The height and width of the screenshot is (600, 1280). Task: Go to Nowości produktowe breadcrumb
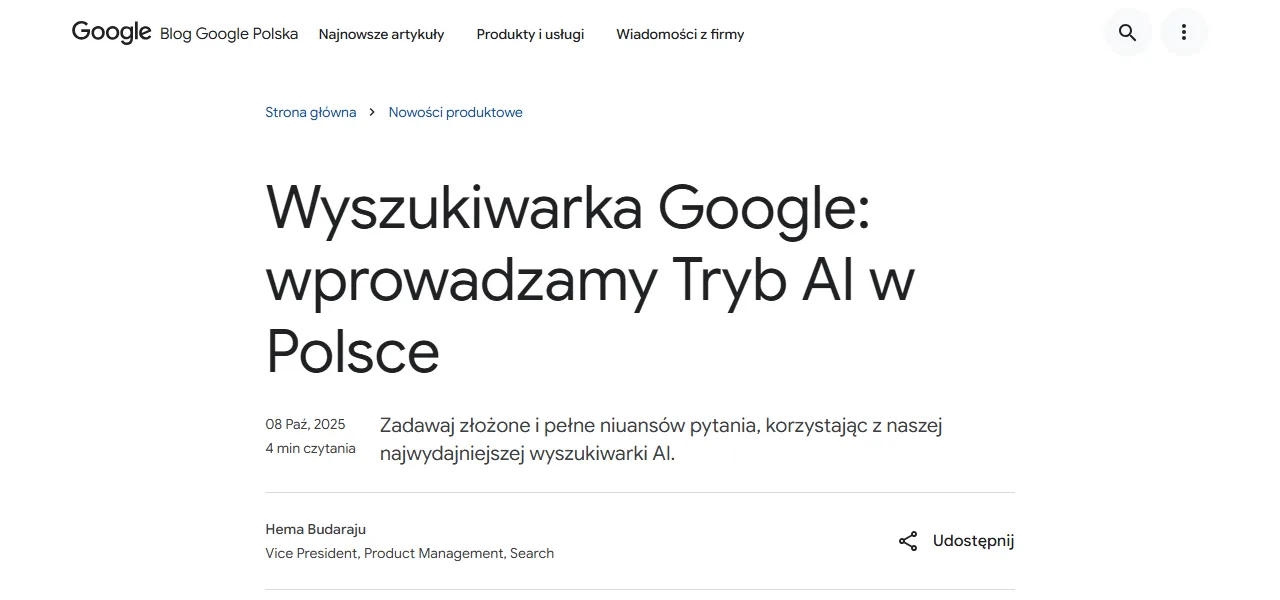click(456, 112)
